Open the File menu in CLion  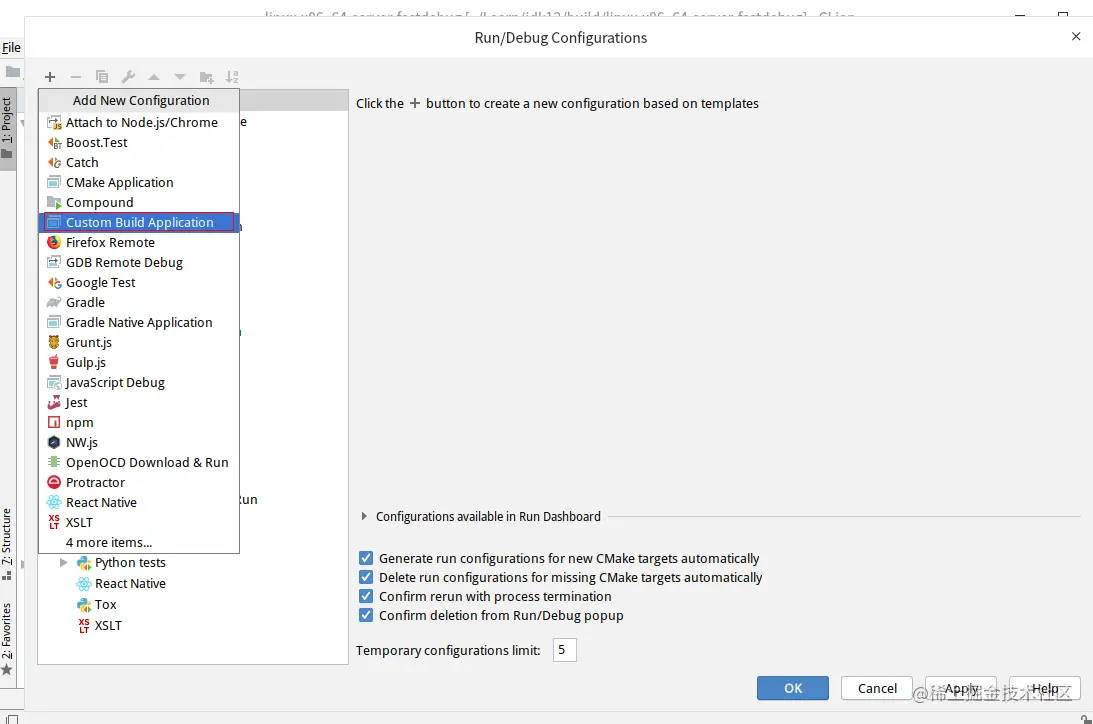11,47
